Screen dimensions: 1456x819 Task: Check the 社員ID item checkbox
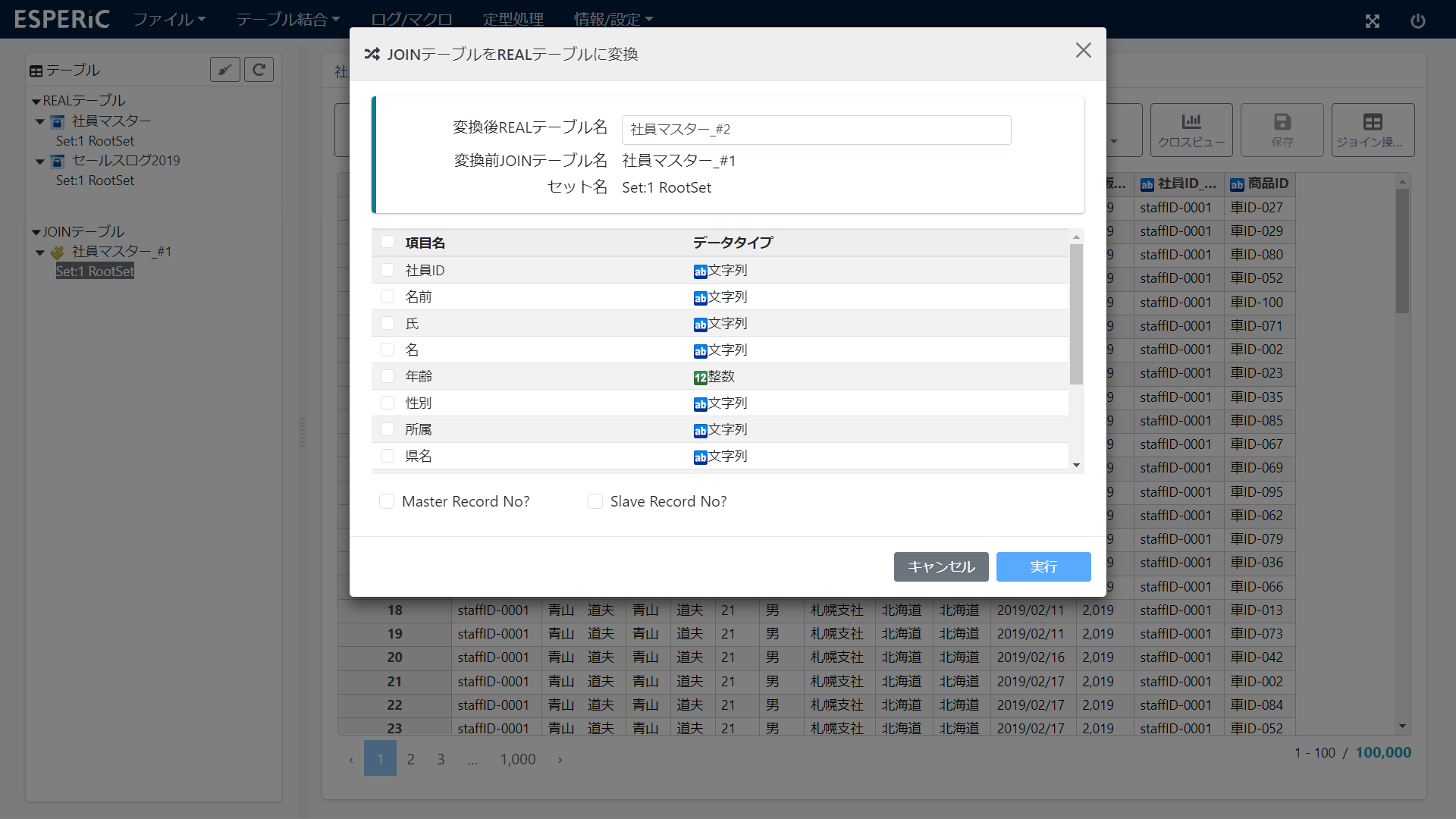(388, 270)
